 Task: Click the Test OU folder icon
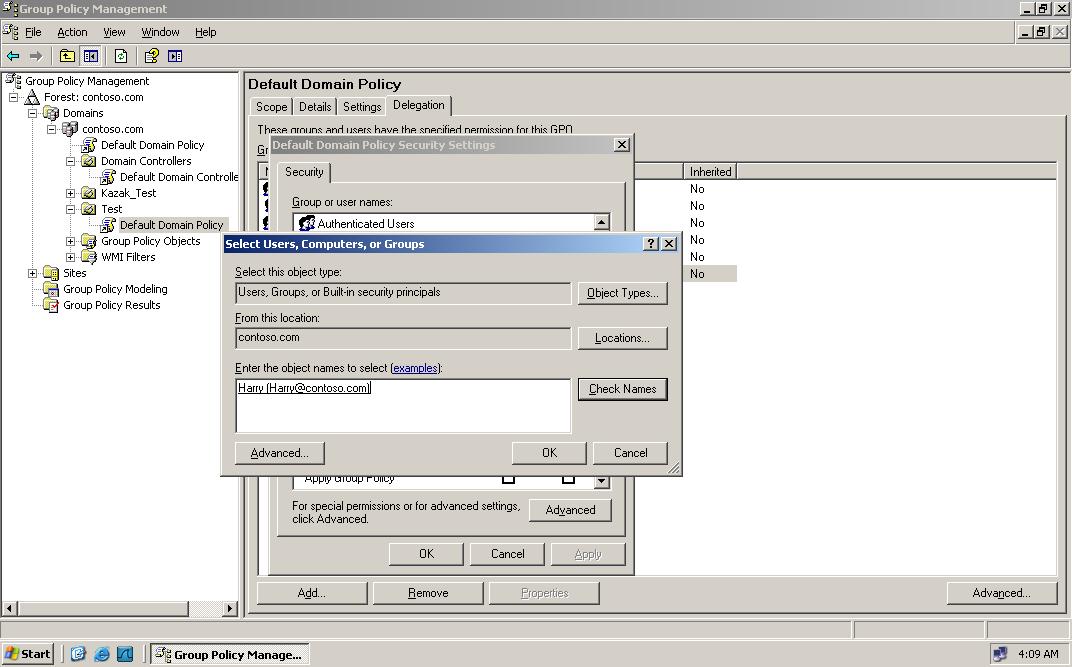[89, 208]
